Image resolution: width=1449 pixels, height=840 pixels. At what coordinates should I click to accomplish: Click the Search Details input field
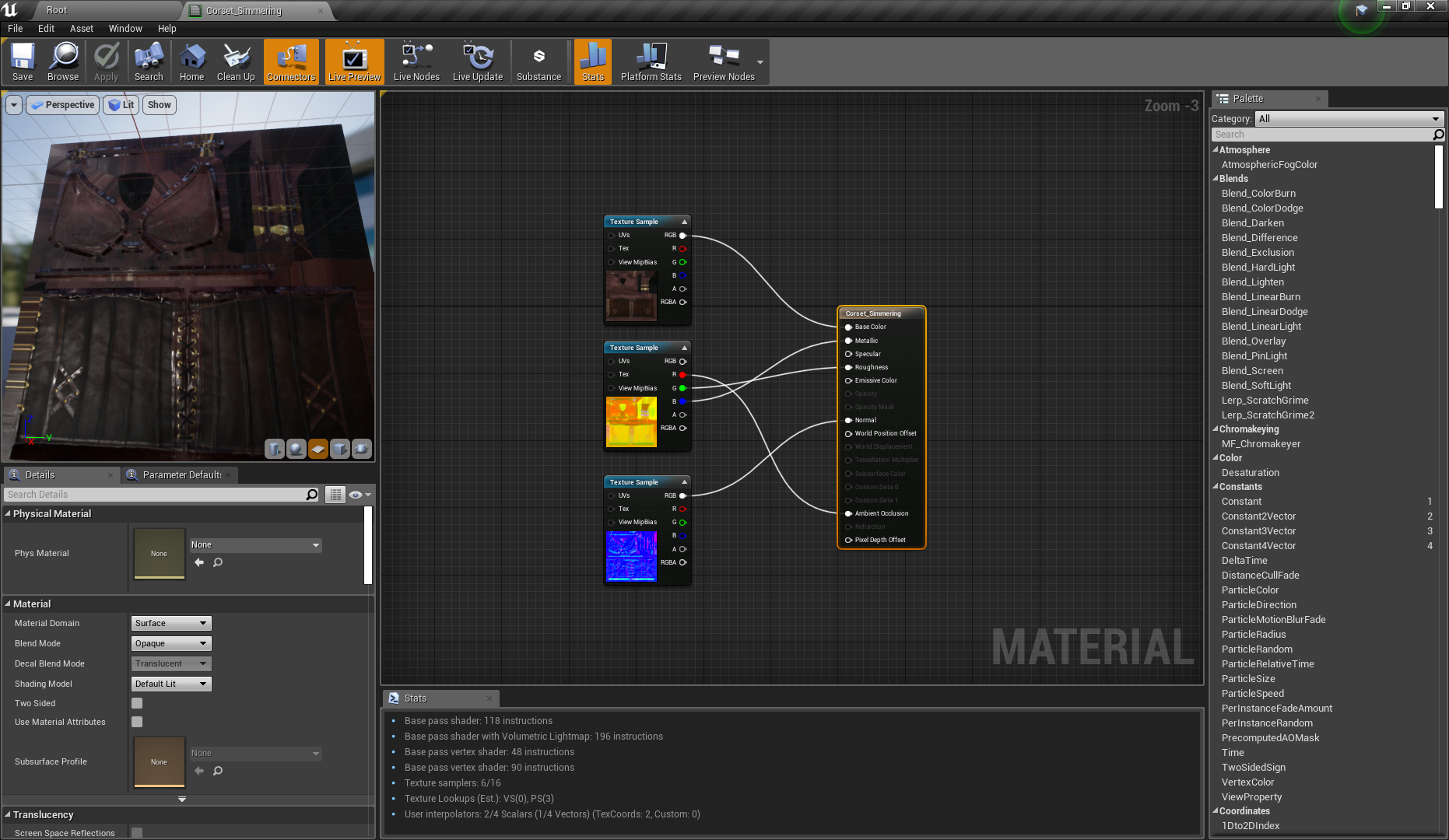click(x=156, y=495)
